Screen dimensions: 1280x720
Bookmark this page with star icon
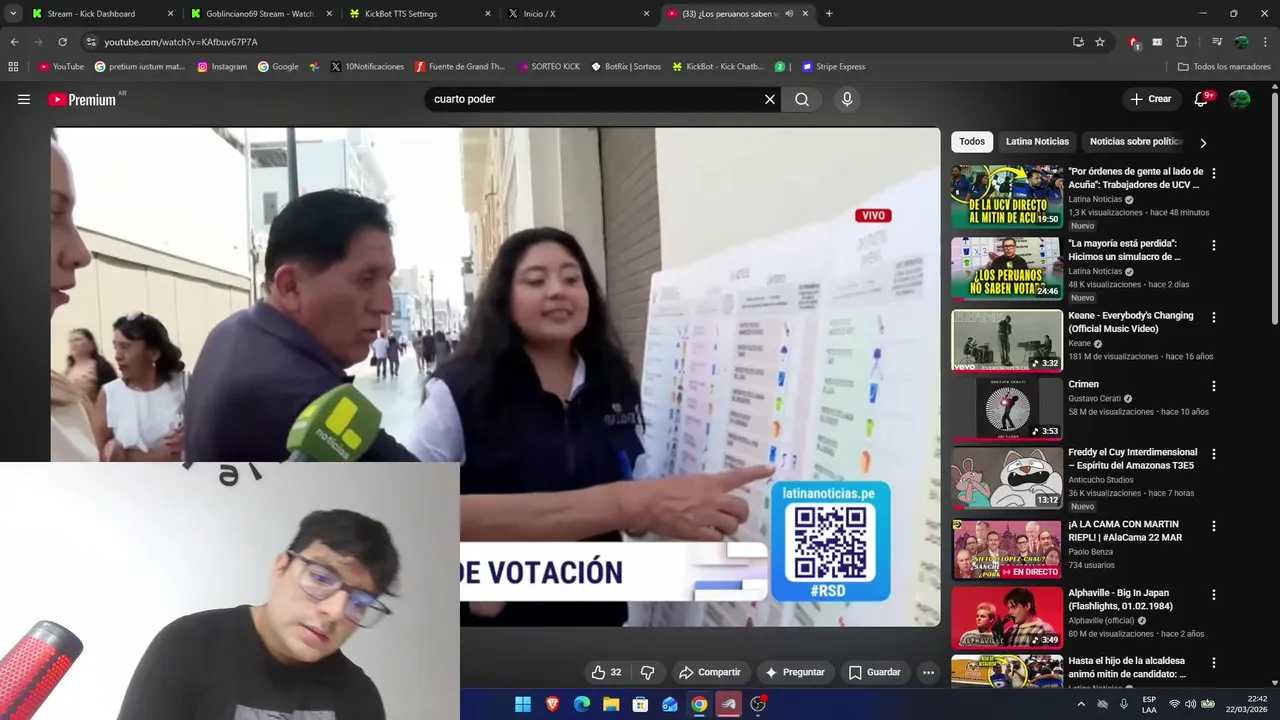click(x=1100, y=42)
